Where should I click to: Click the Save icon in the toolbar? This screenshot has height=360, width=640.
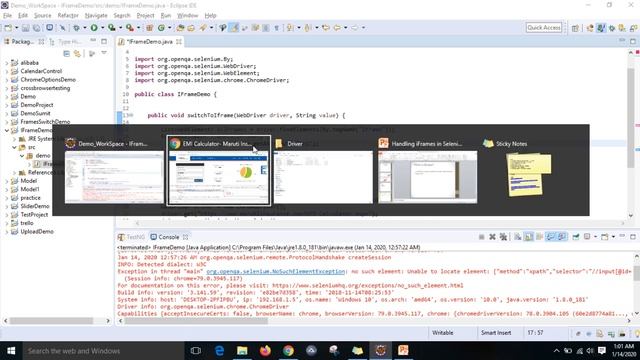click(26, 28)
